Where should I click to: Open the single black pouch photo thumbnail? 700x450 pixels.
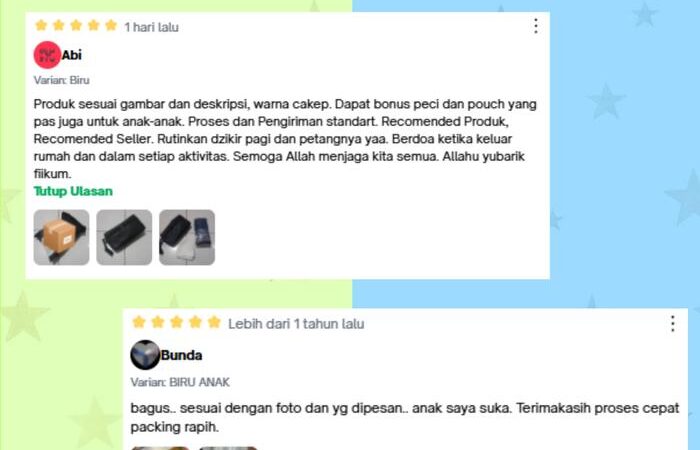124,238
